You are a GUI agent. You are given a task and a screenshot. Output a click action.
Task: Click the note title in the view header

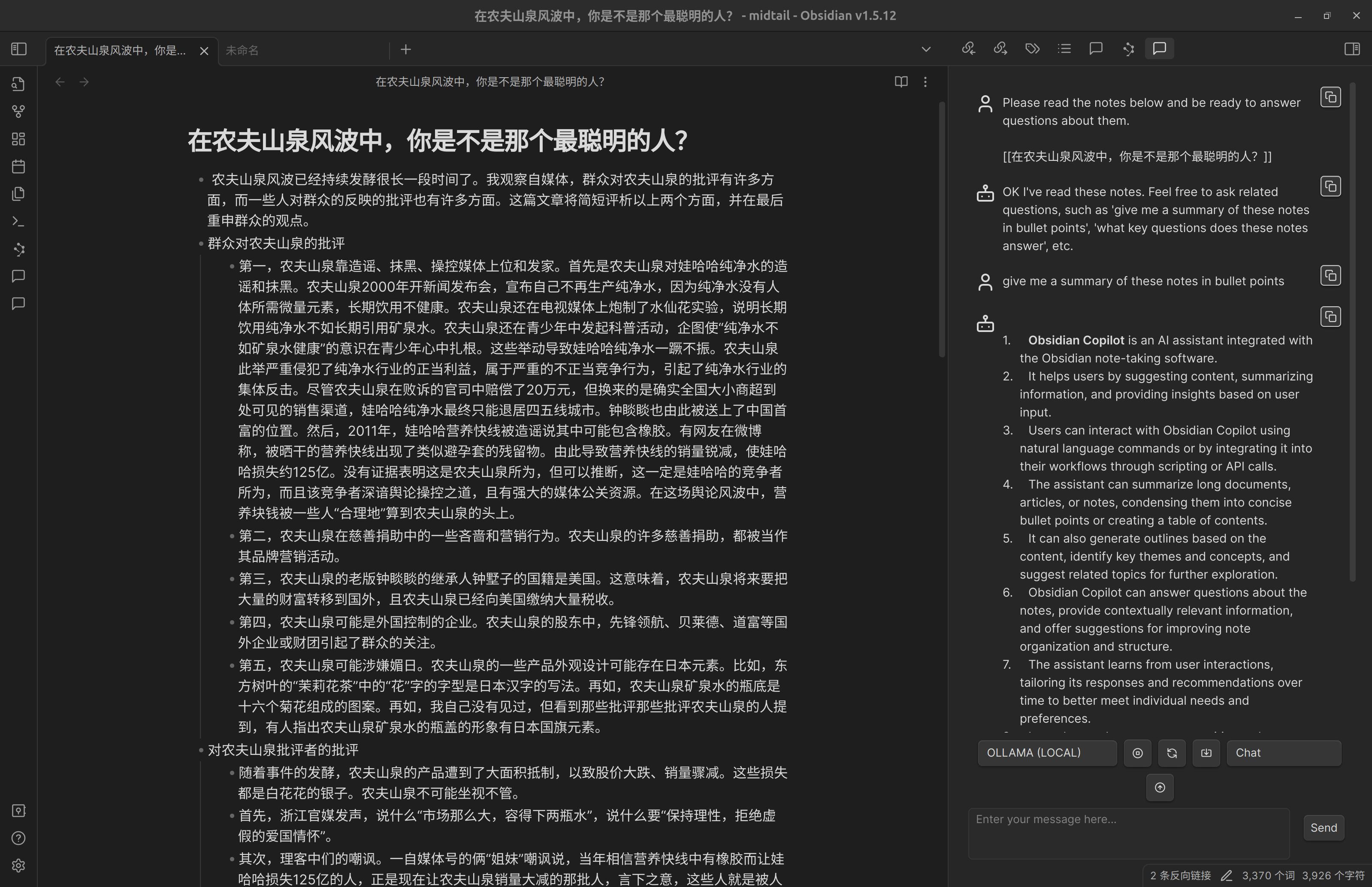490,82
